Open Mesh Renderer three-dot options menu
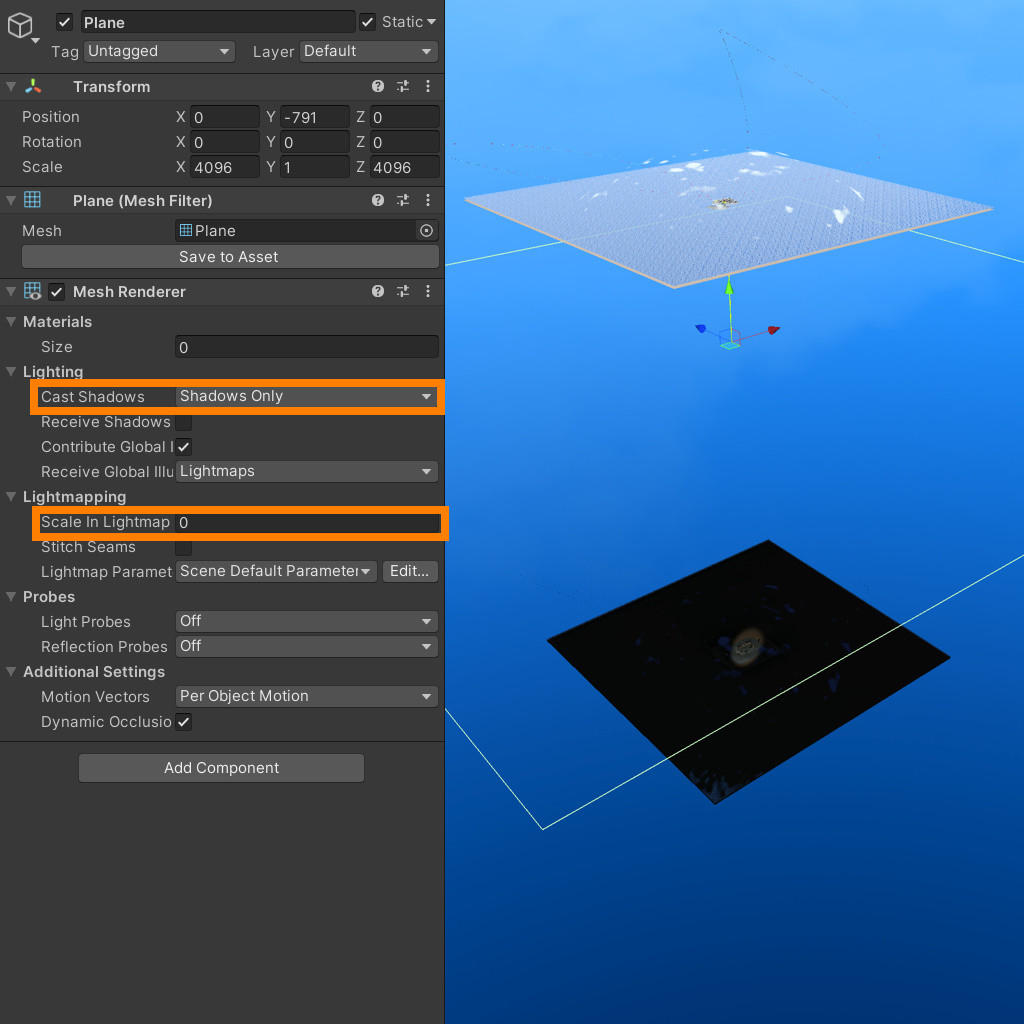 pos(428,291)
